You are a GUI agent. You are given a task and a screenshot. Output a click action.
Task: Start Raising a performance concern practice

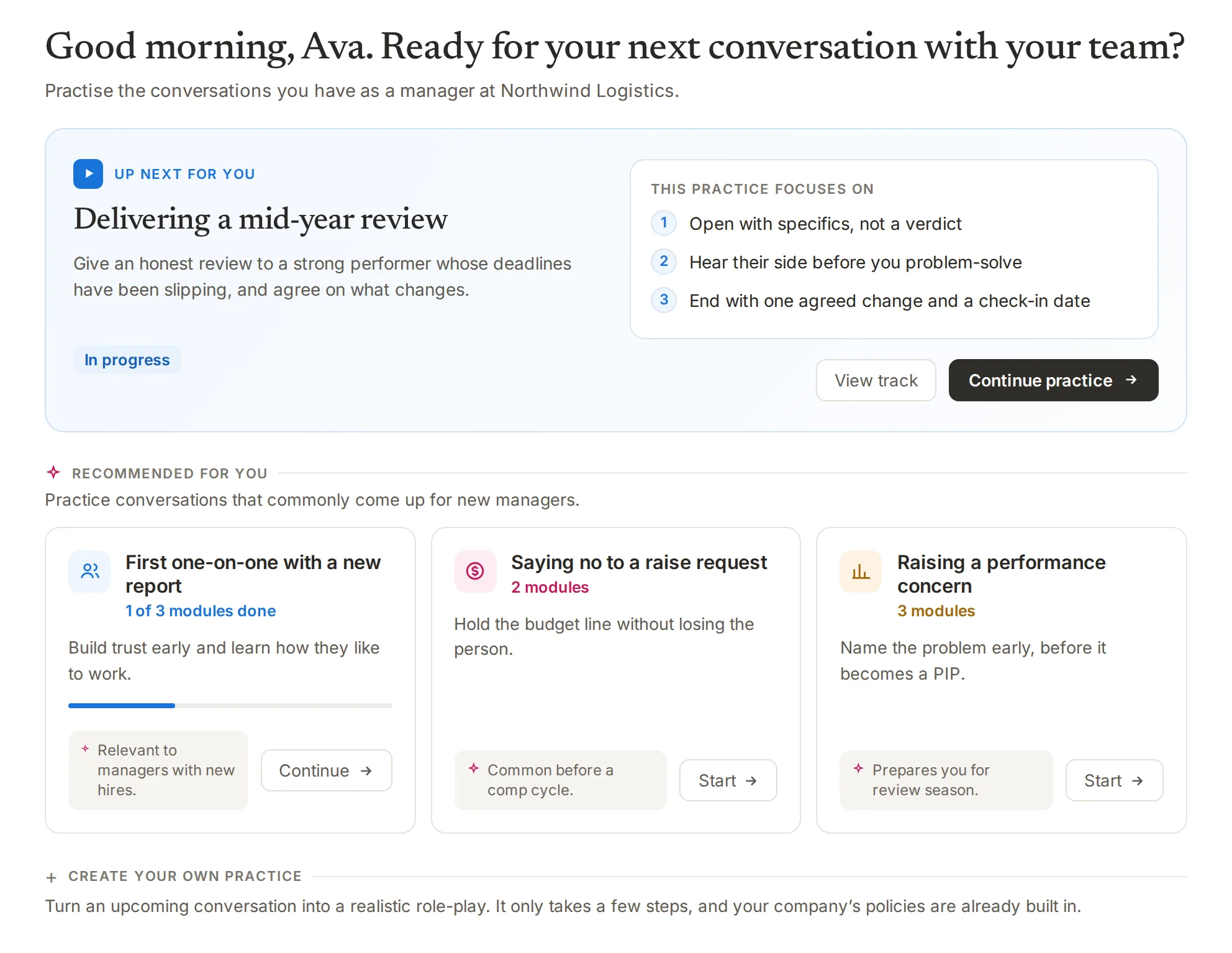(1114, 780)
